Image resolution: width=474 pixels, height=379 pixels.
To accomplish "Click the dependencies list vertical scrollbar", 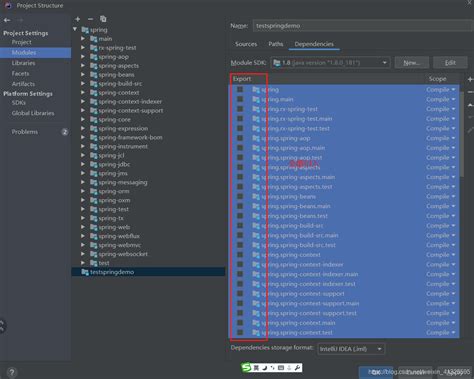I will click(x=462, y=133).
